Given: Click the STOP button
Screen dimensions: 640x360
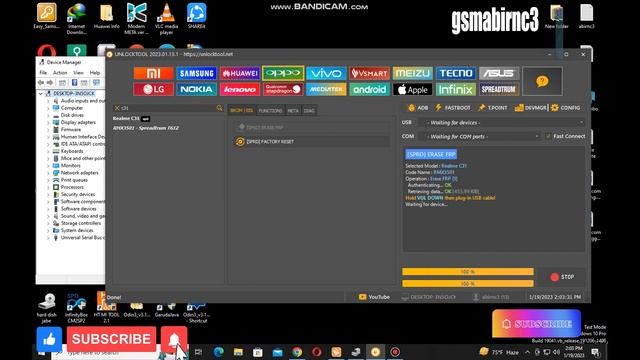Looking at the screenshot, I should [x=561, y=277].
